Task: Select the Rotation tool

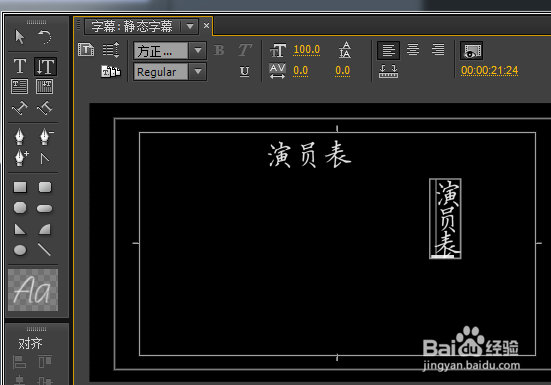Action: coord(45,37)
